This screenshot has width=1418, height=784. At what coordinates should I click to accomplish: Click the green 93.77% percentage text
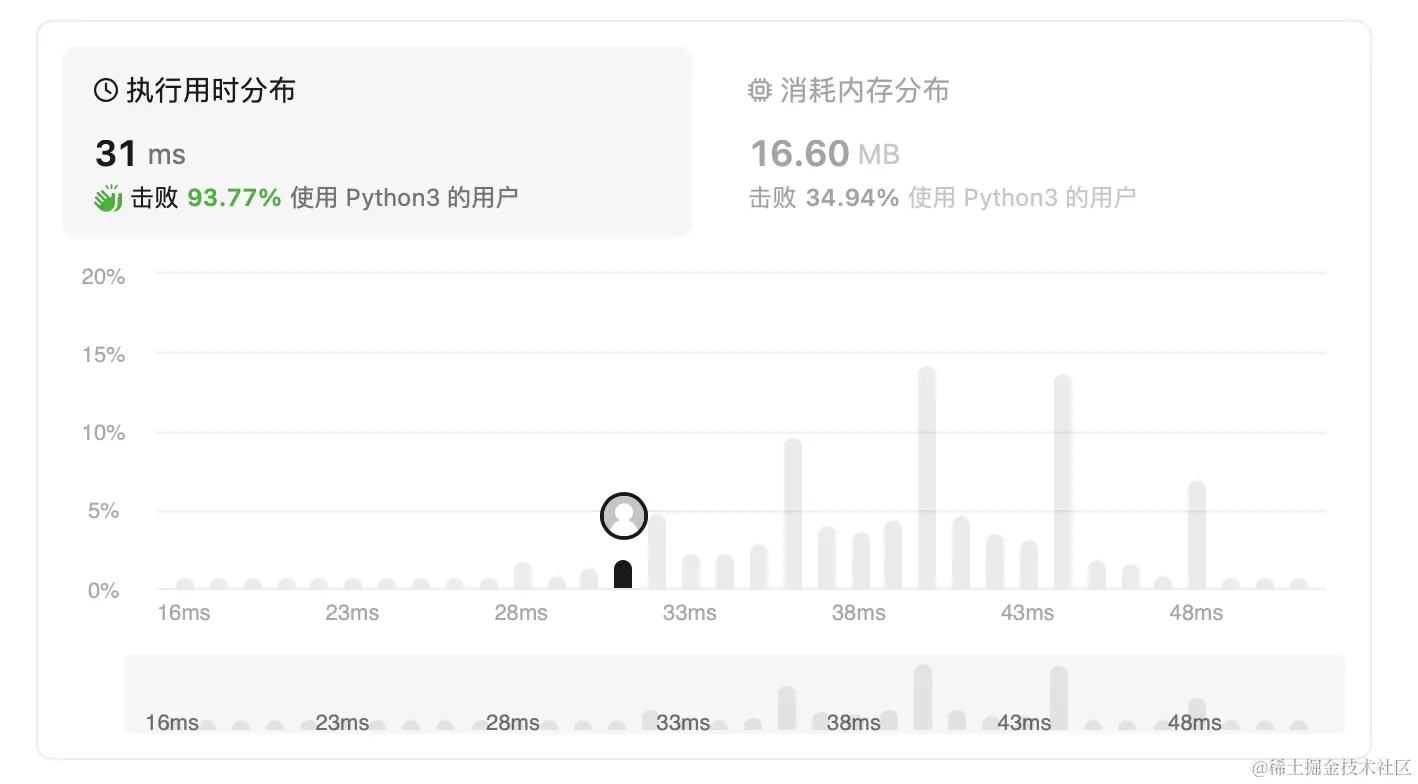234,198
